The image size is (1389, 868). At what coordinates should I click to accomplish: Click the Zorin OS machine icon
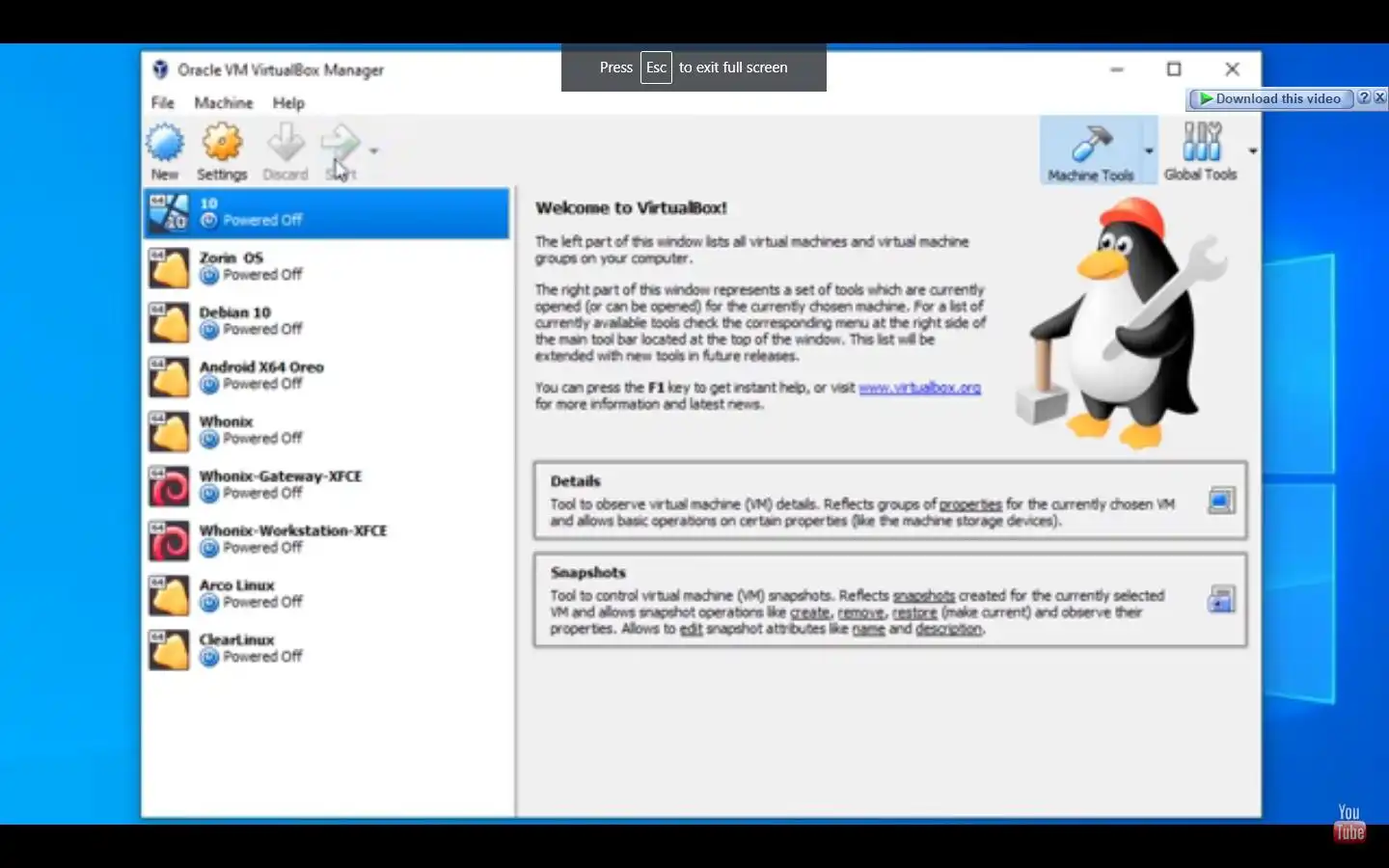(x=169, y=268)
